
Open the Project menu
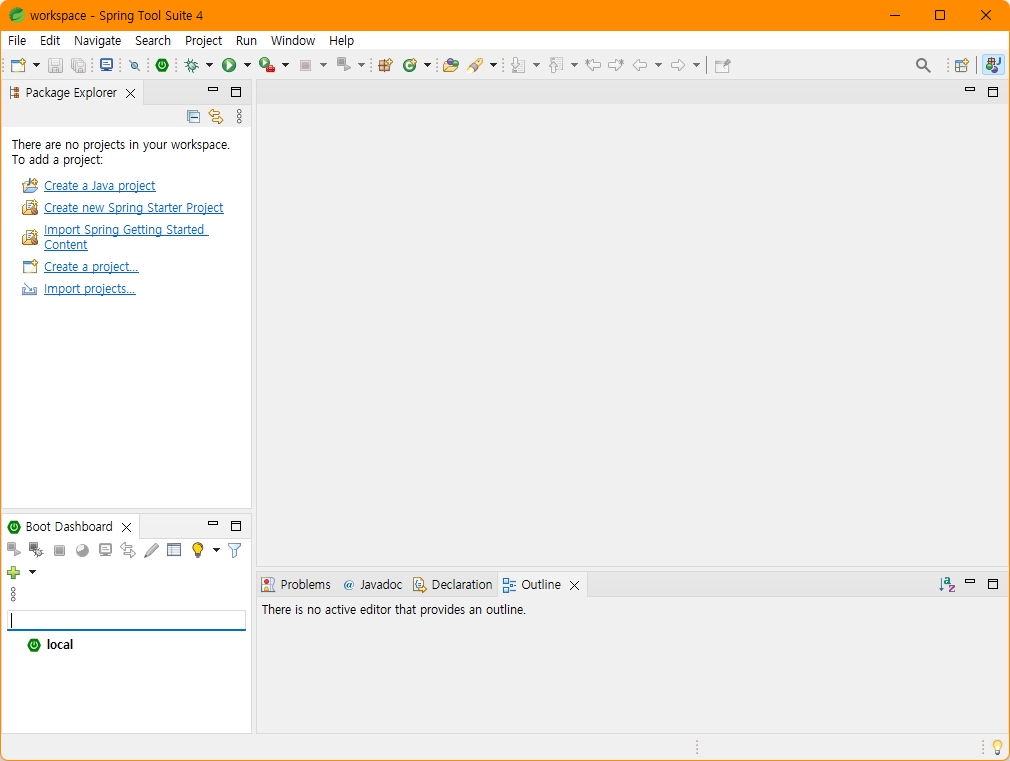click(203, 41)
